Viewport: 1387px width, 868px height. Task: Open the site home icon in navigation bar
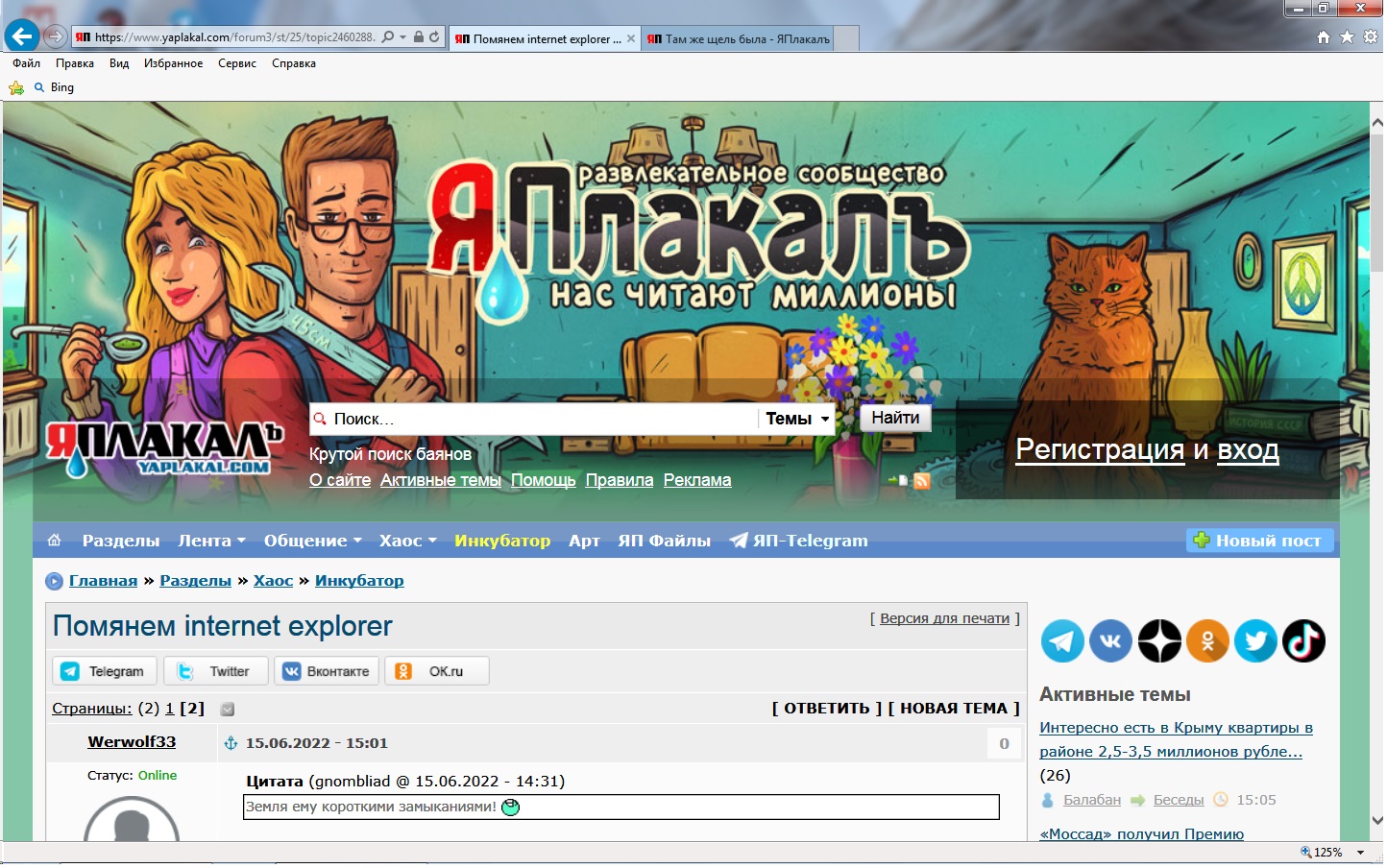[x=55, y=541]
